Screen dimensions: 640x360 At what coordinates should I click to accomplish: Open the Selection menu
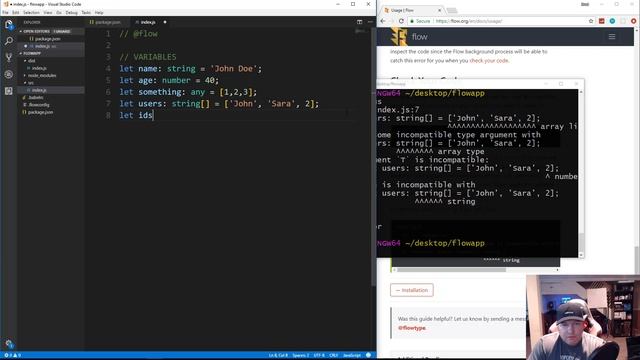pos(31,13)
